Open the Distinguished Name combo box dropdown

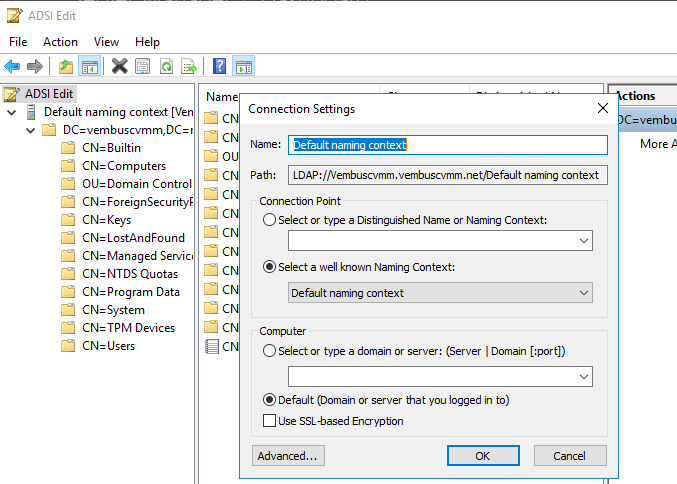click(583, 240)
